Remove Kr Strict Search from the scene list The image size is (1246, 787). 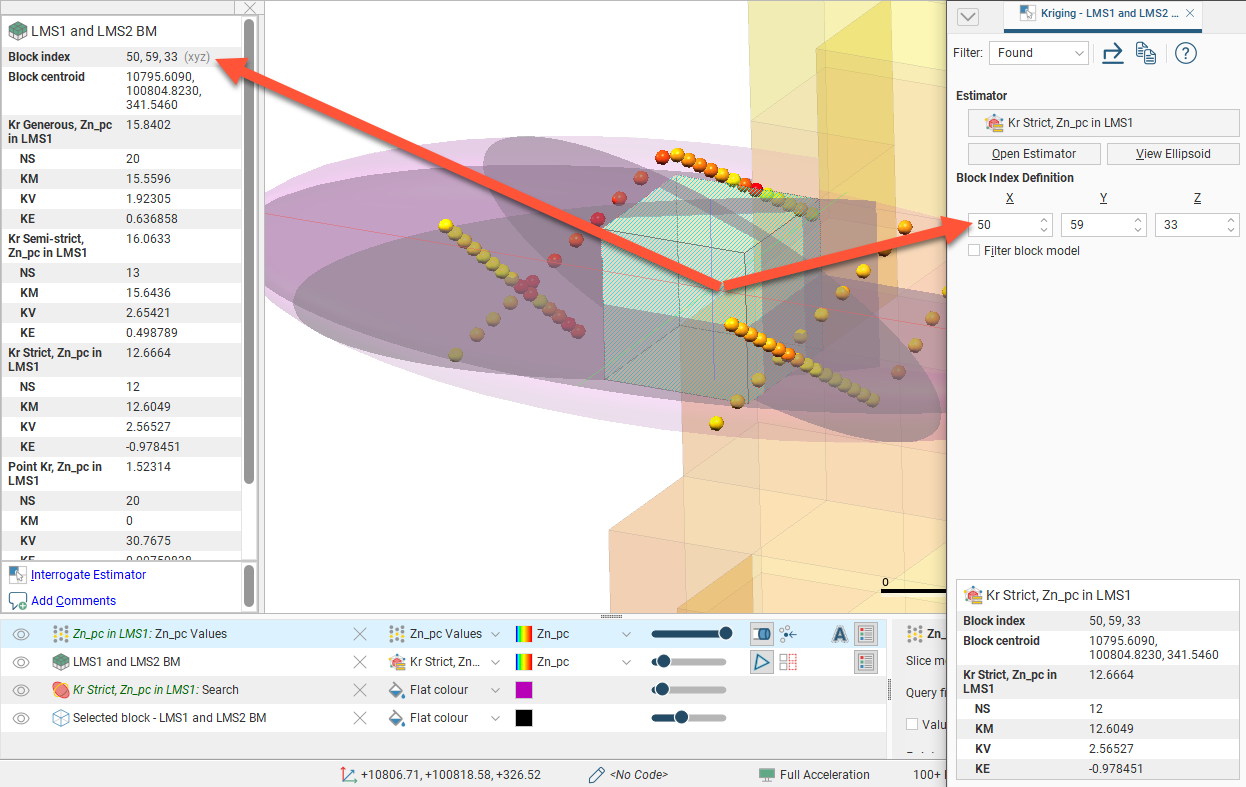pos(361,690)
